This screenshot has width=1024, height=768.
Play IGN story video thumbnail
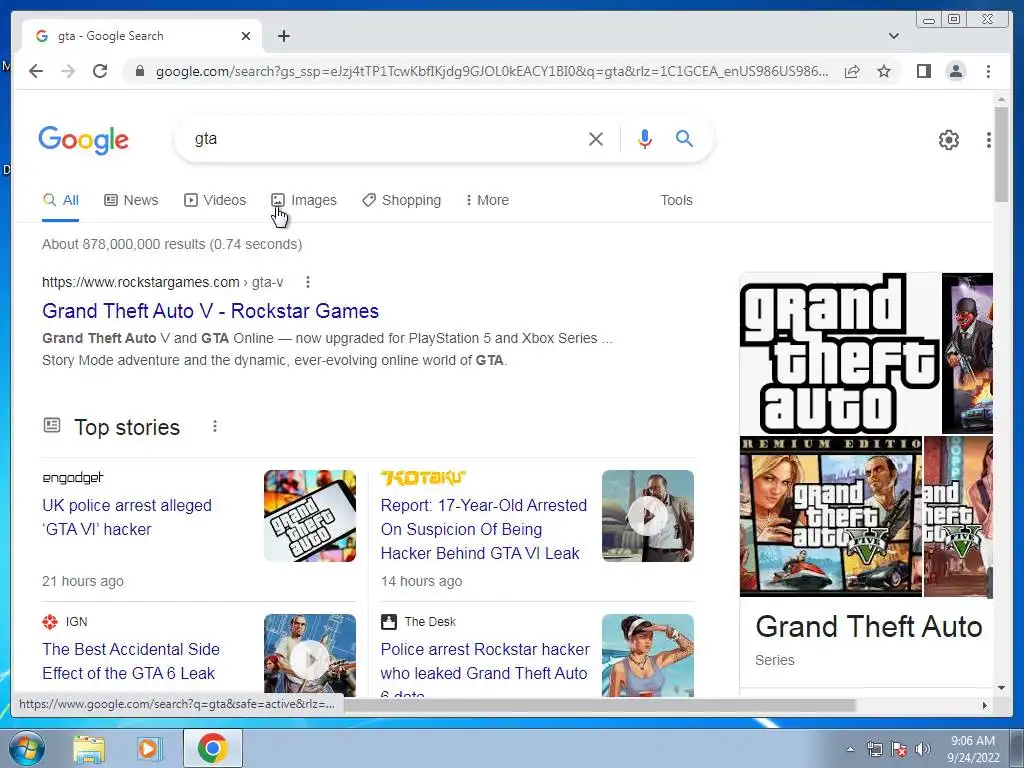pos(310,655)
